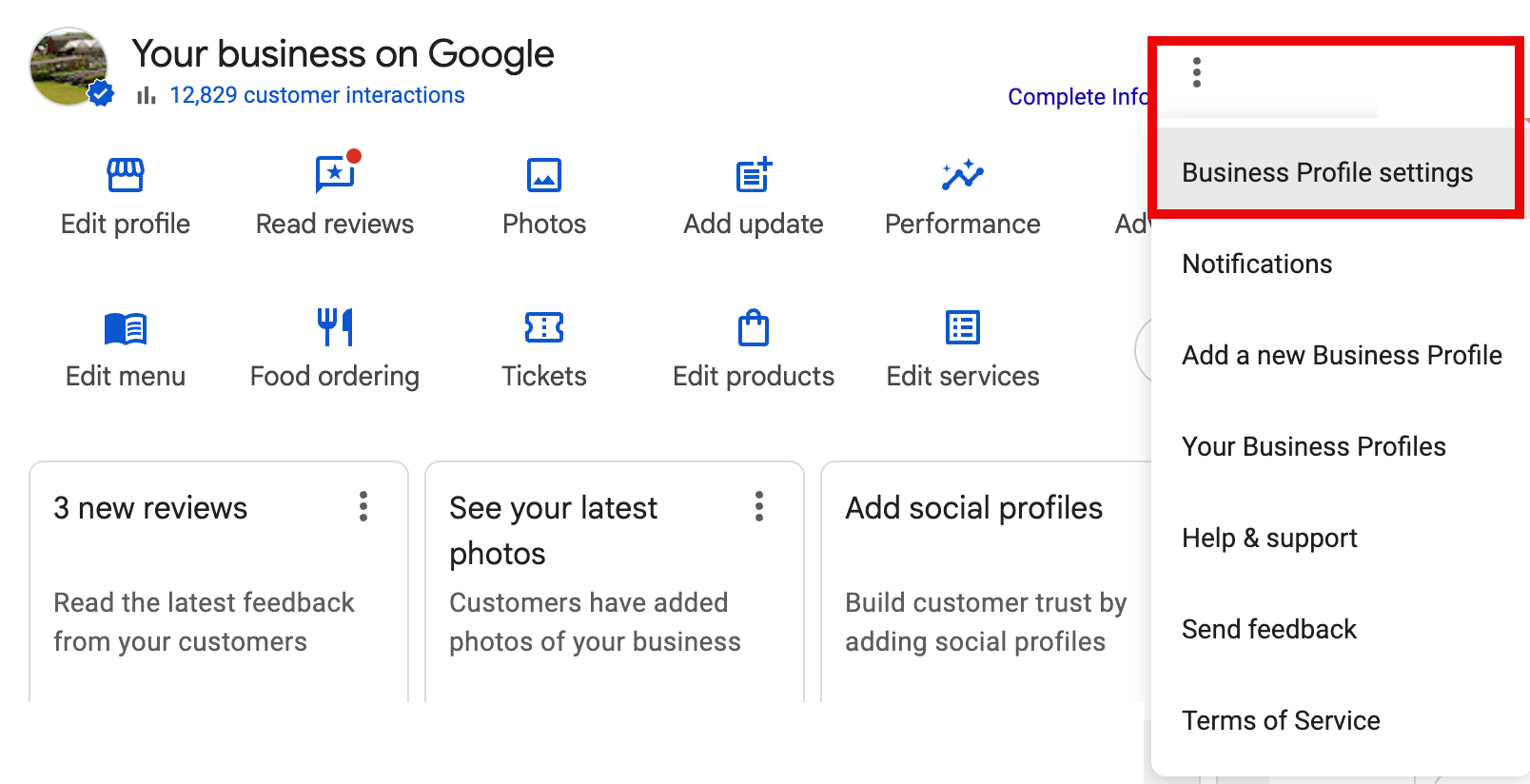Click the Add update post icon

pos(754,175)
